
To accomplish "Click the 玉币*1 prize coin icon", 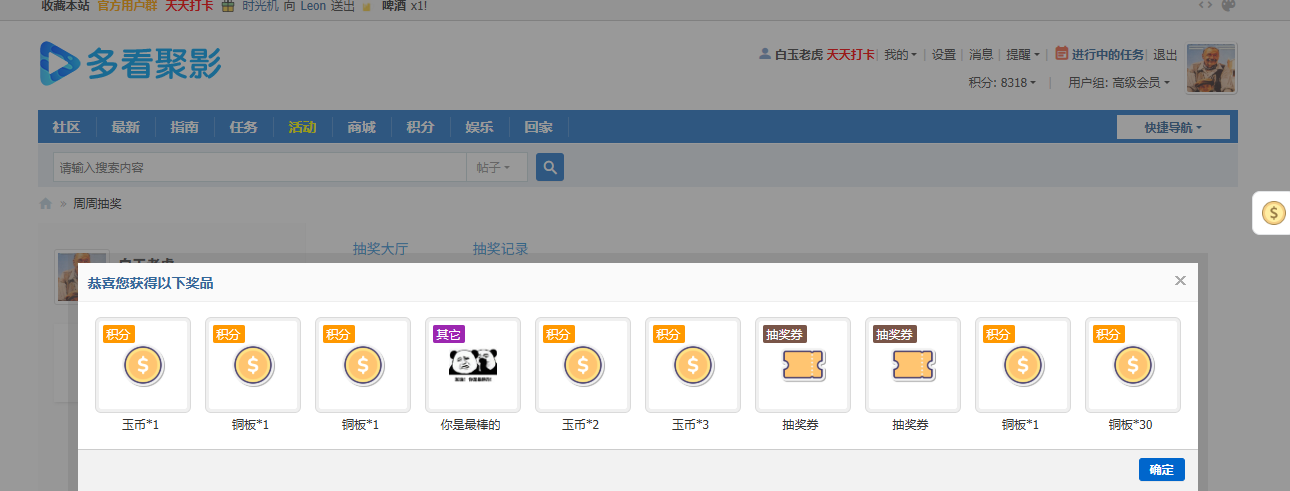I will [143, 365].
